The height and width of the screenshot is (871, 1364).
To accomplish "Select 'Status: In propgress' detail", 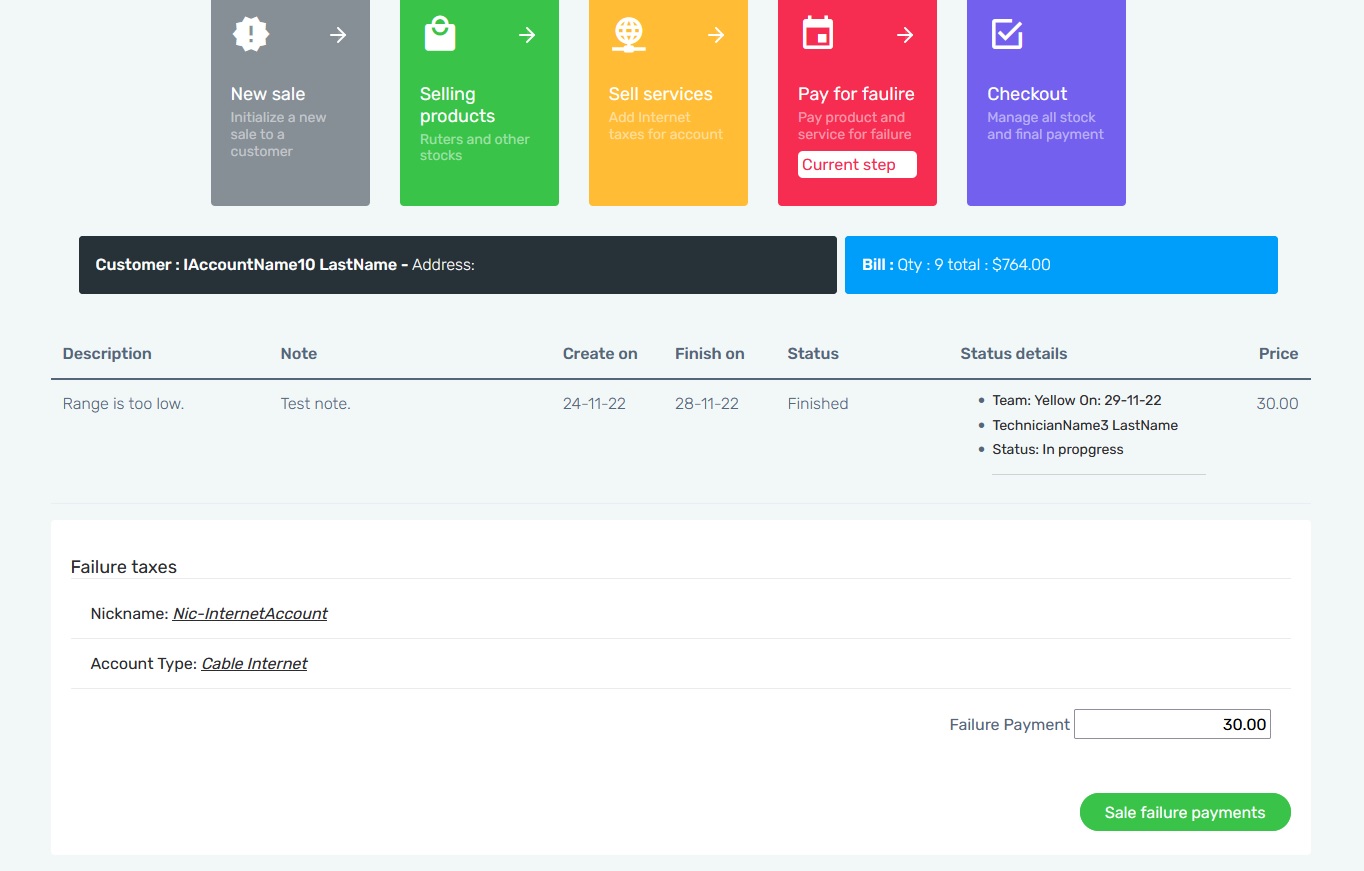I will [x=1058, y=449].
